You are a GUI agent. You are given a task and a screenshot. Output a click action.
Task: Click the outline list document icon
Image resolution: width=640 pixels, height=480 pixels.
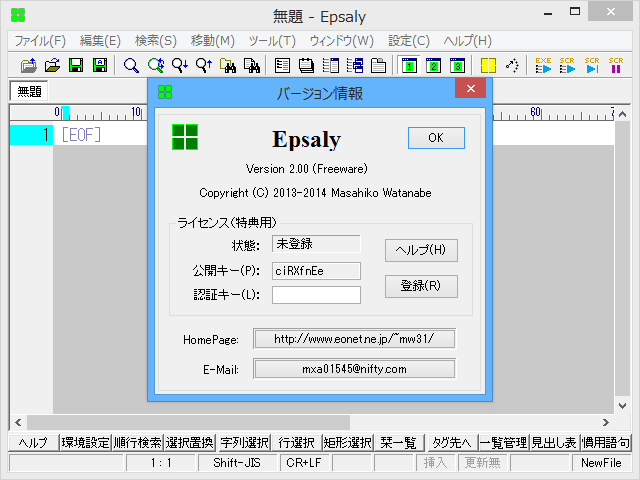(x=330, y=65)
